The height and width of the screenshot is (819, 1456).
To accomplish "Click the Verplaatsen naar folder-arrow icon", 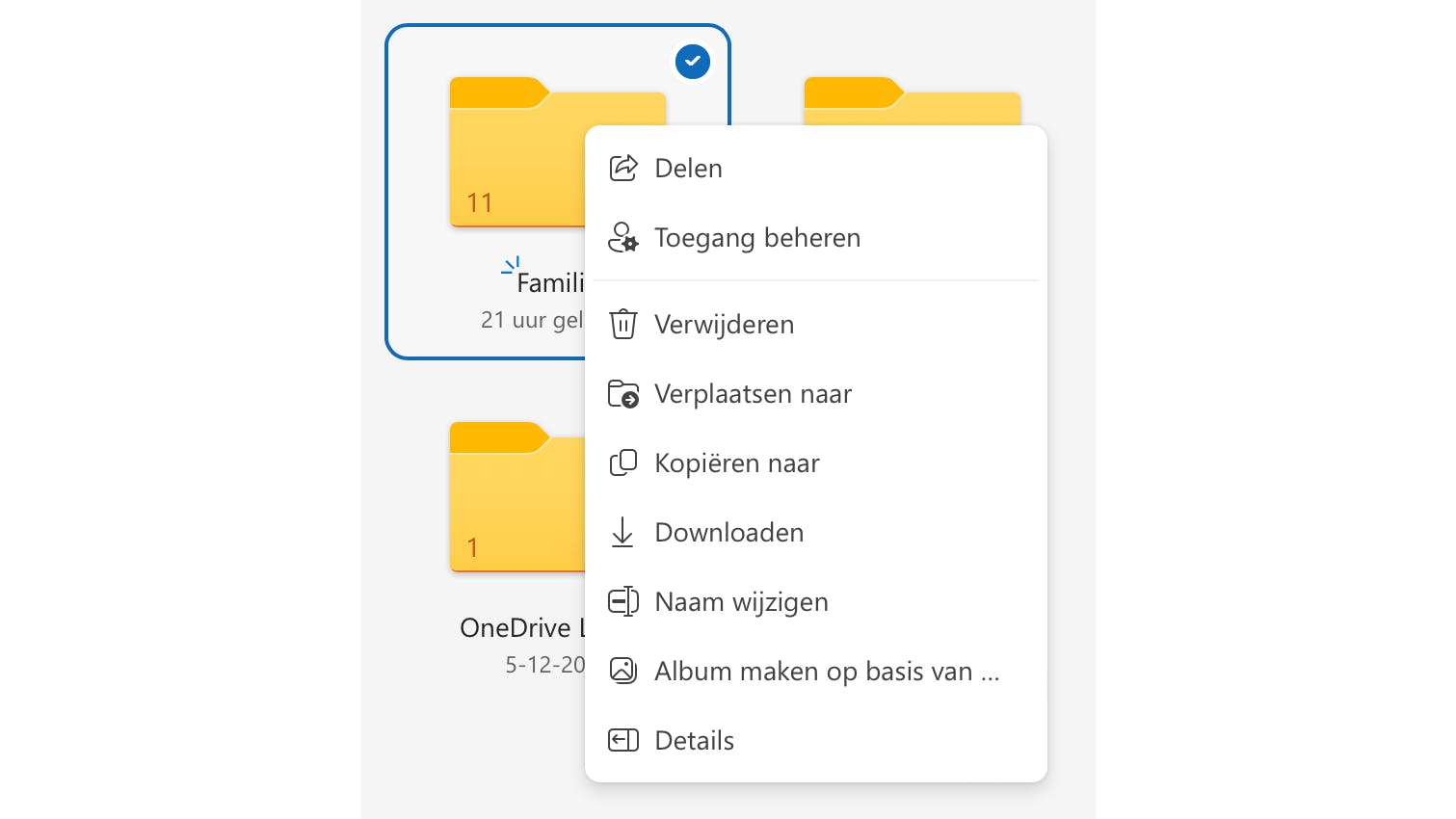I will (623, 393).
